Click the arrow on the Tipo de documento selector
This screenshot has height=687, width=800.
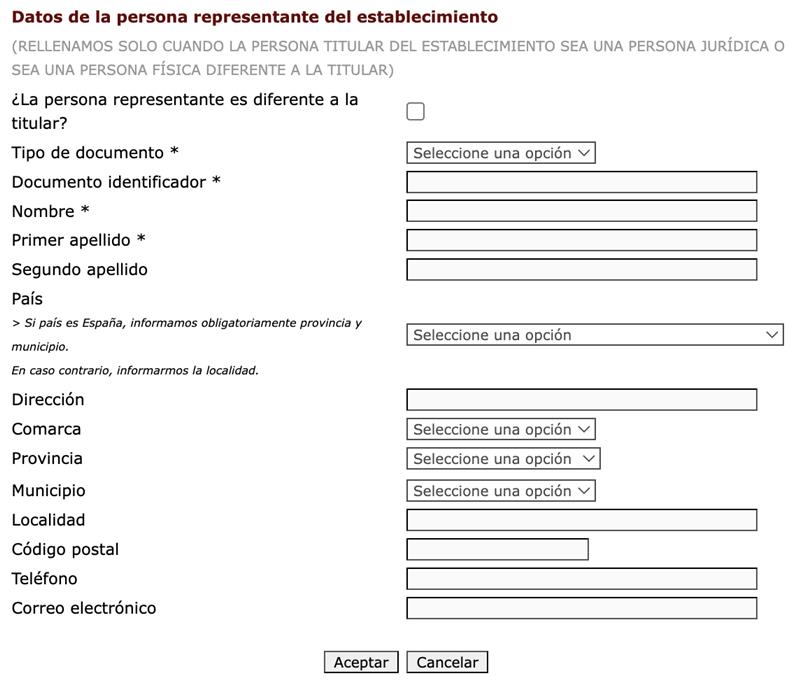tap(586, 153)
